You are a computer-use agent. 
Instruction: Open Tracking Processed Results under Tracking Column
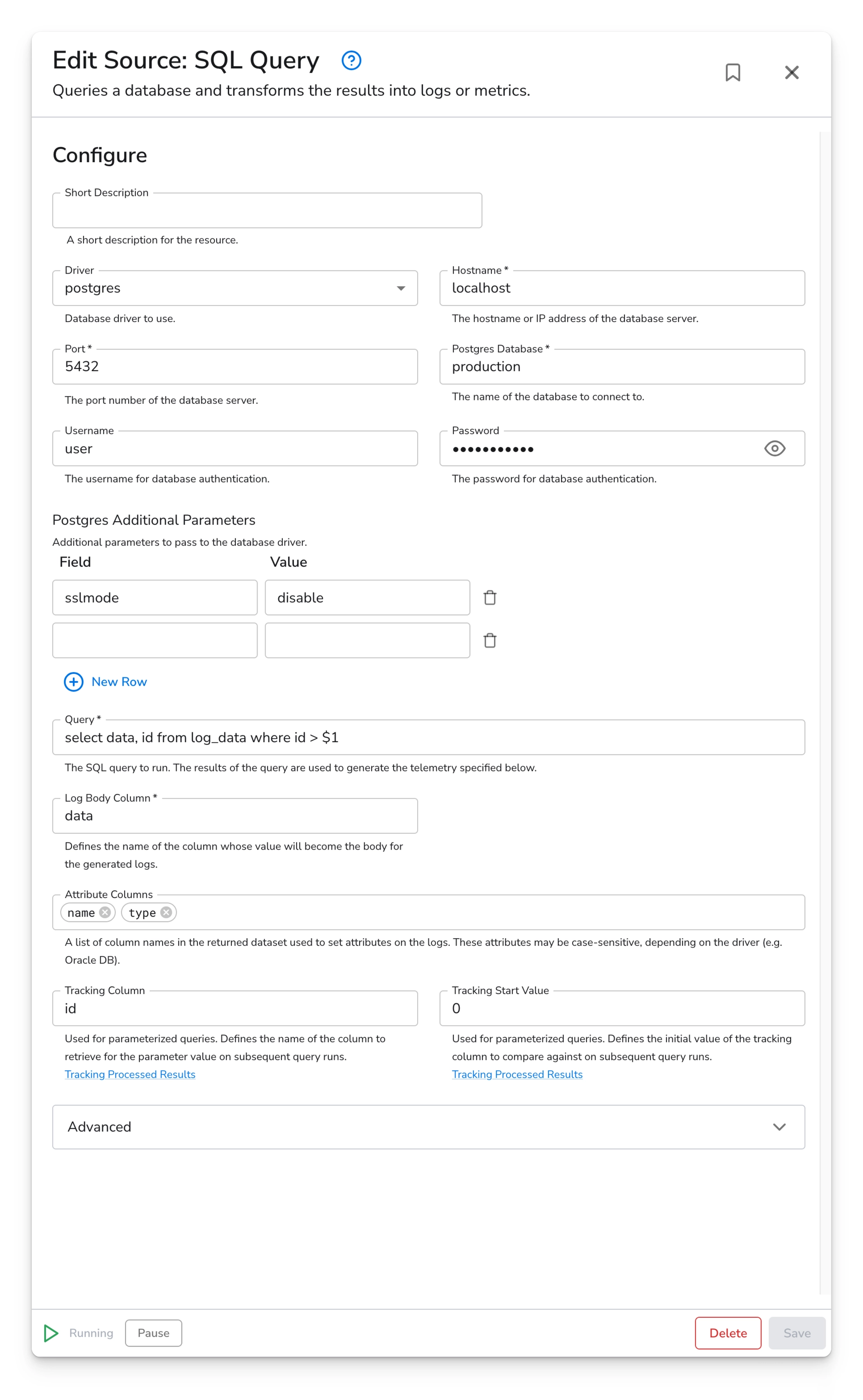129,1074
